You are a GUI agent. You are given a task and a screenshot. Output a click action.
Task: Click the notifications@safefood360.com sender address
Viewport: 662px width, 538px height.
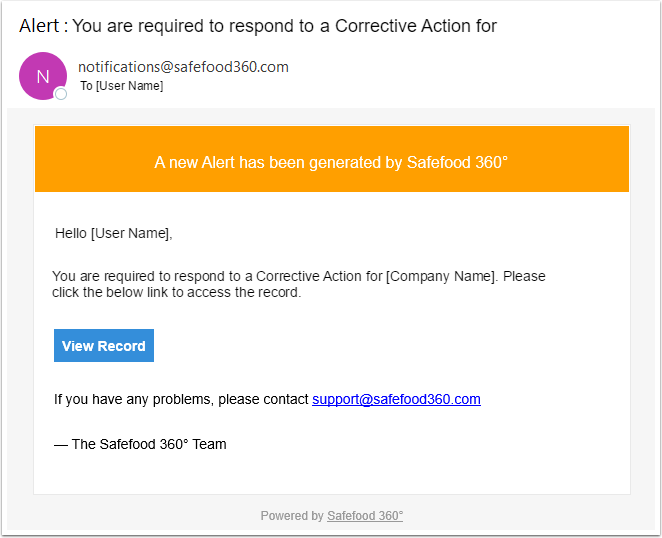point(183,67)
